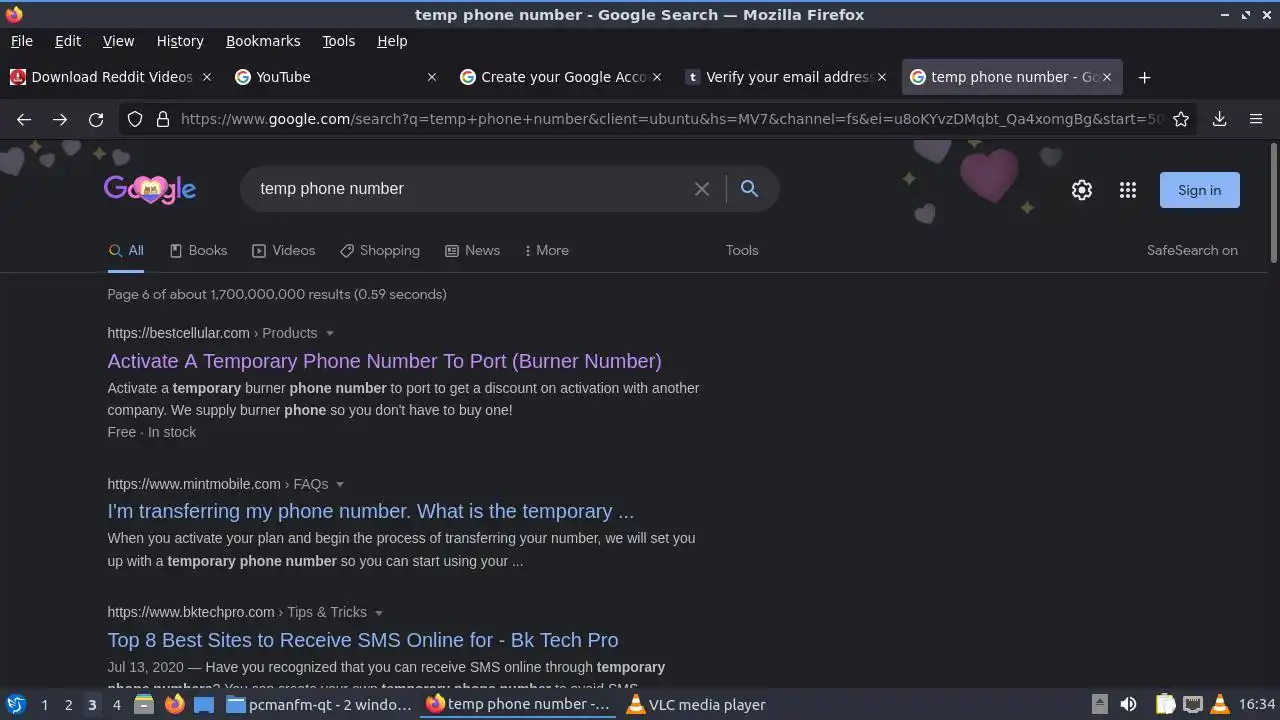Open the Help menu
Screen dimensions: 1280x720
tap(392, 41)
